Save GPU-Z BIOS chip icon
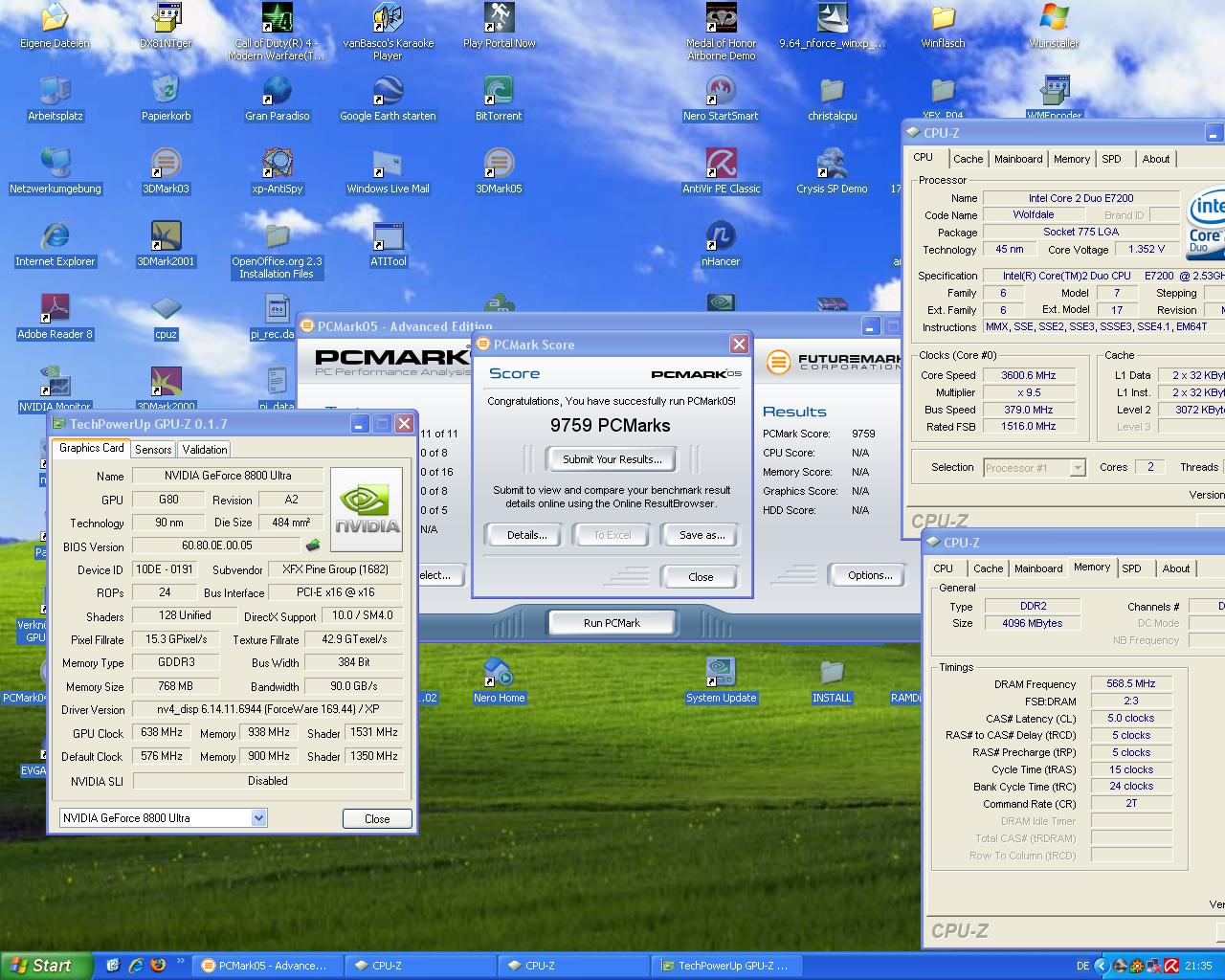The height and width of the screenshot is (980, 1225). pyautogui.click(x=312, y=546)
